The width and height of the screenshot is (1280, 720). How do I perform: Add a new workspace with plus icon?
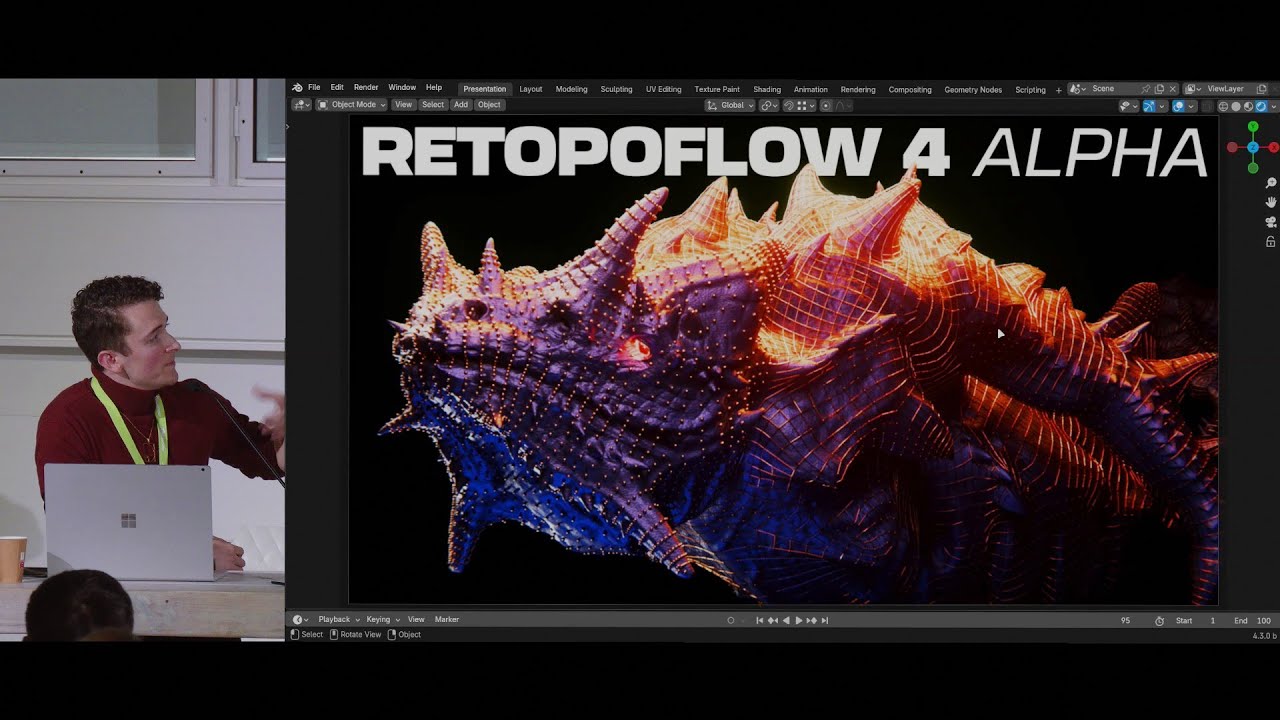[x=1059, y=90]
